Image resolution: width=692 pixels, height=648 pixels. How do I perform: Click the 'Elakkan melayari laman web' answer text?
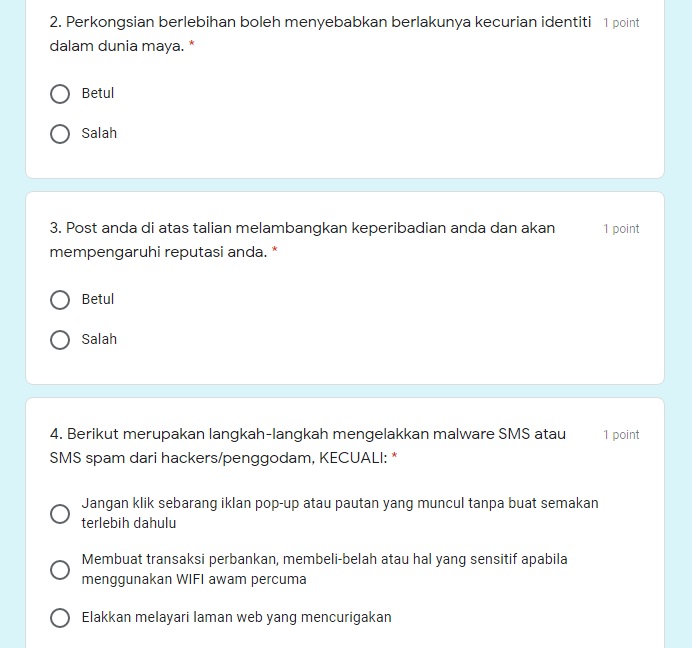(x=236, y=618)
